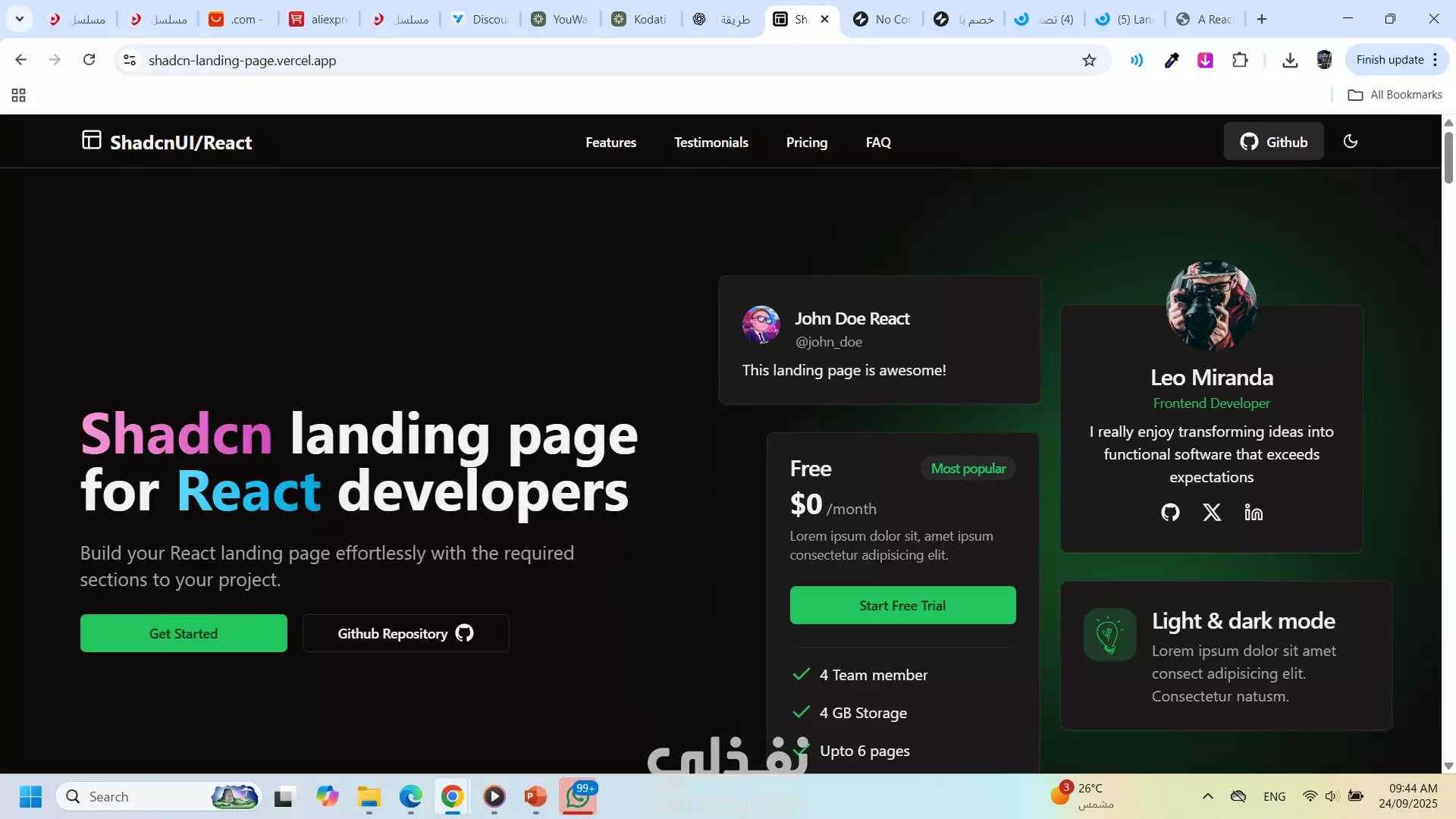1456x819 pixels.
Task: Bookmark this page with star icon
Action: (x=1089, y=60)
